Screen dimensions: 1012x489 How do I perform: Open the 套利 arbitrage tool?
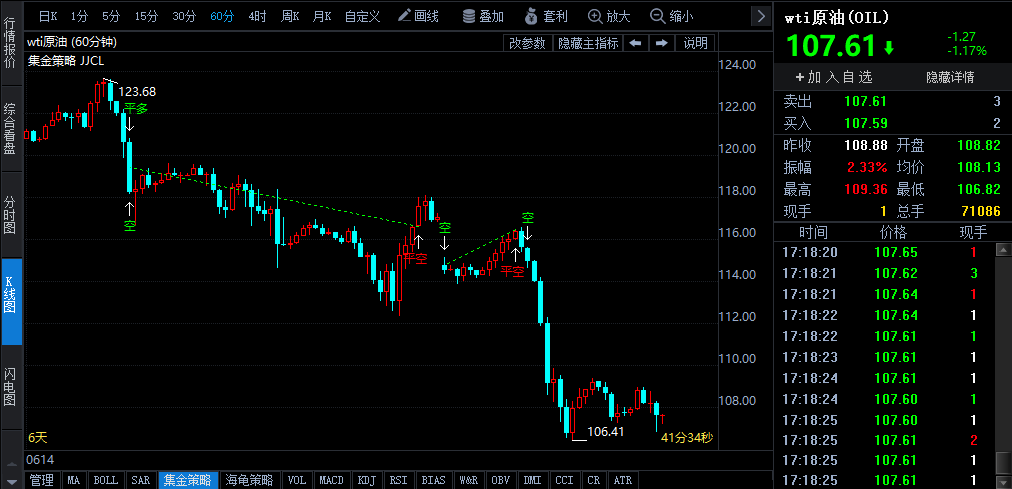click(x=545, y=16)
